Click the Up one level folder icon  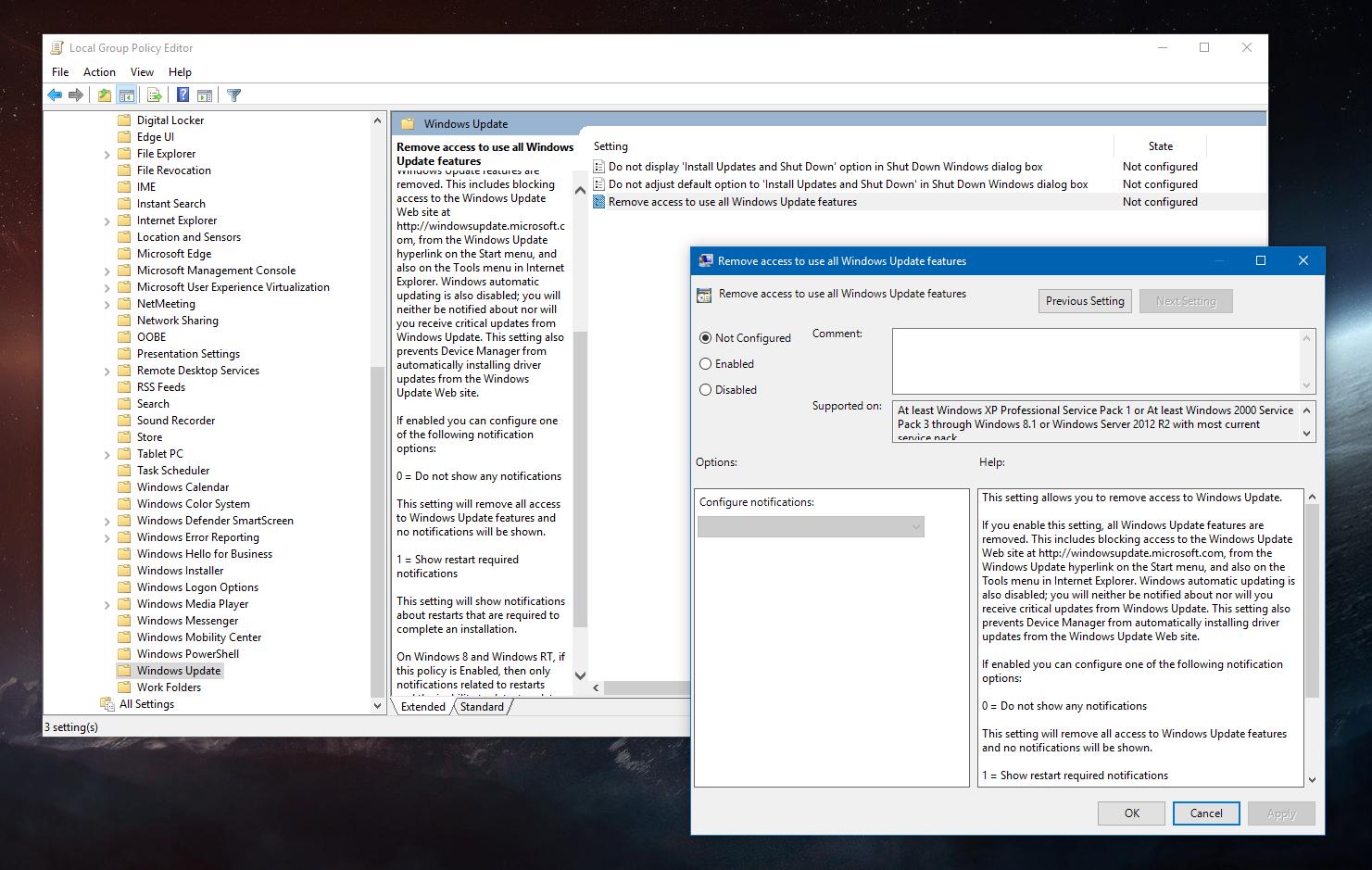[105, 95]
